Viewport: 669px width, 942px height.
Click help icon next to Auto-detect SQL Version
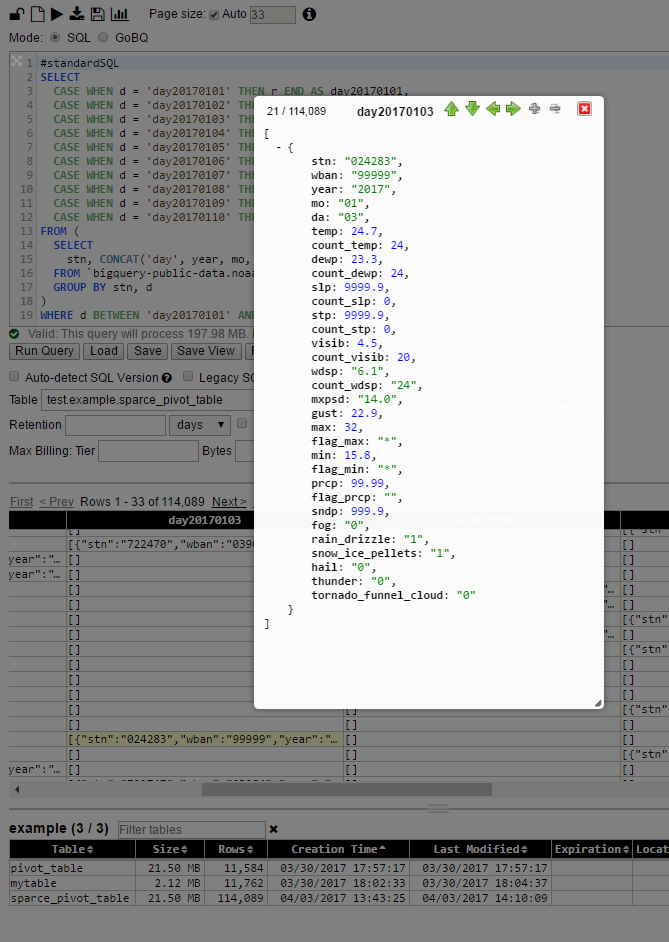pyautogui.click(x=167, y=377)
